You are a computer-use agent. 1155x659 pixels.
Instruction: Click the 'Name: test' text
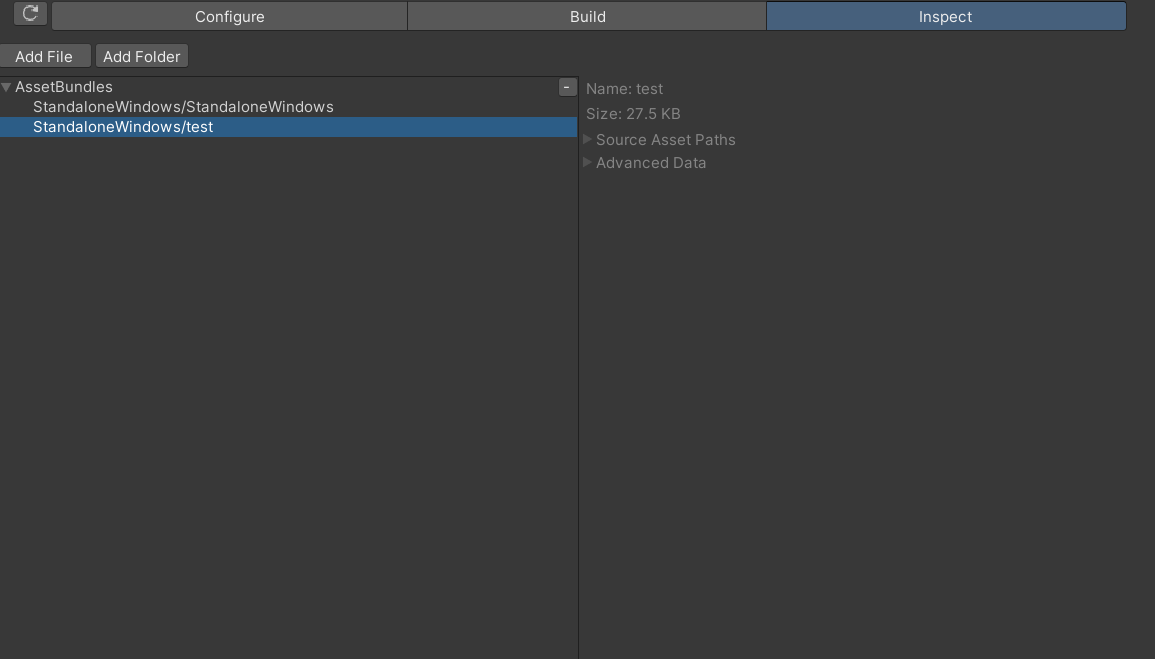(624, 89)
